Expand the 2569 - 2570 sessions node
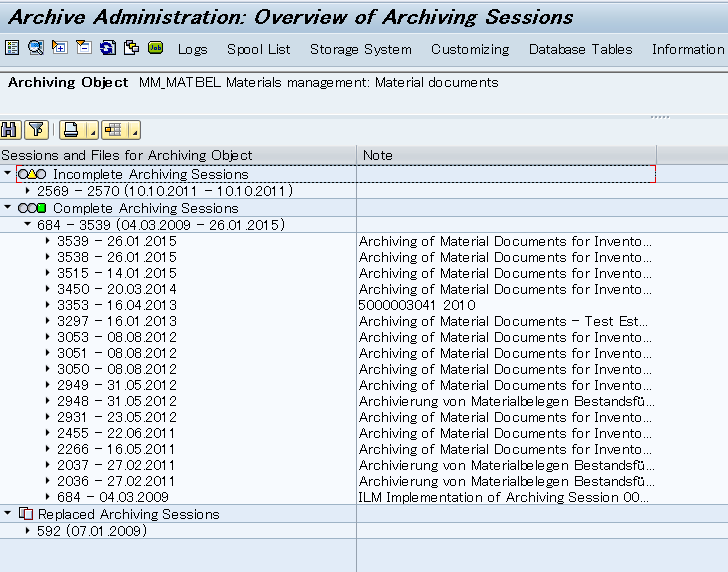 click(x=27, y=190)
